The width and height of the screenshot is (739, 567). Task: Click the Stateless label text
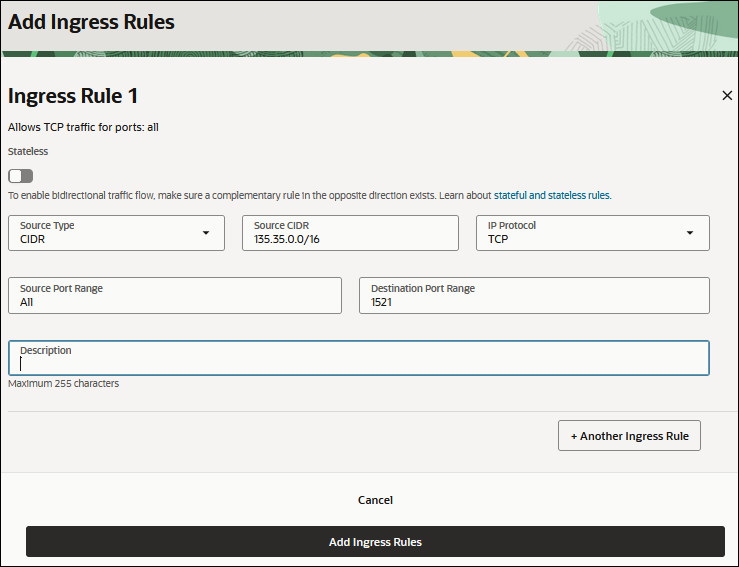(28, 152)
